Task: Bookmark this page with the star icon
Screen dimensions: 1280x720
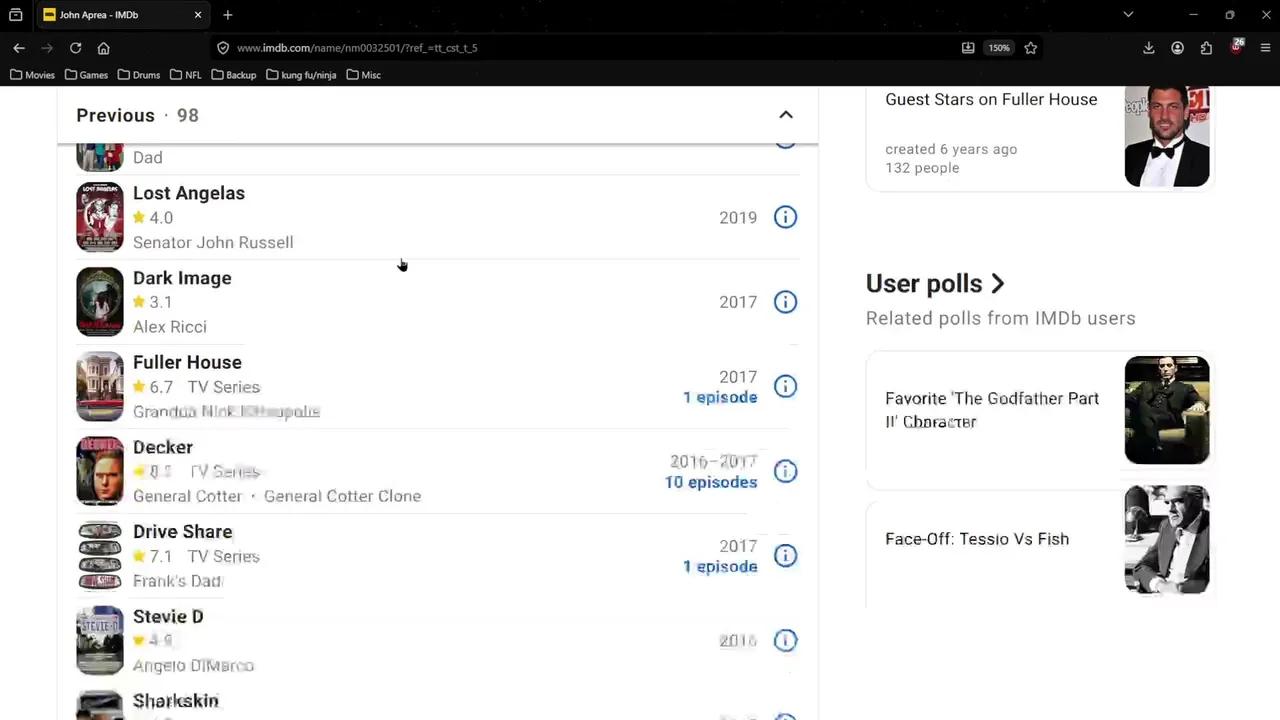Action: pyautogui.click(x=1030, y=48)
